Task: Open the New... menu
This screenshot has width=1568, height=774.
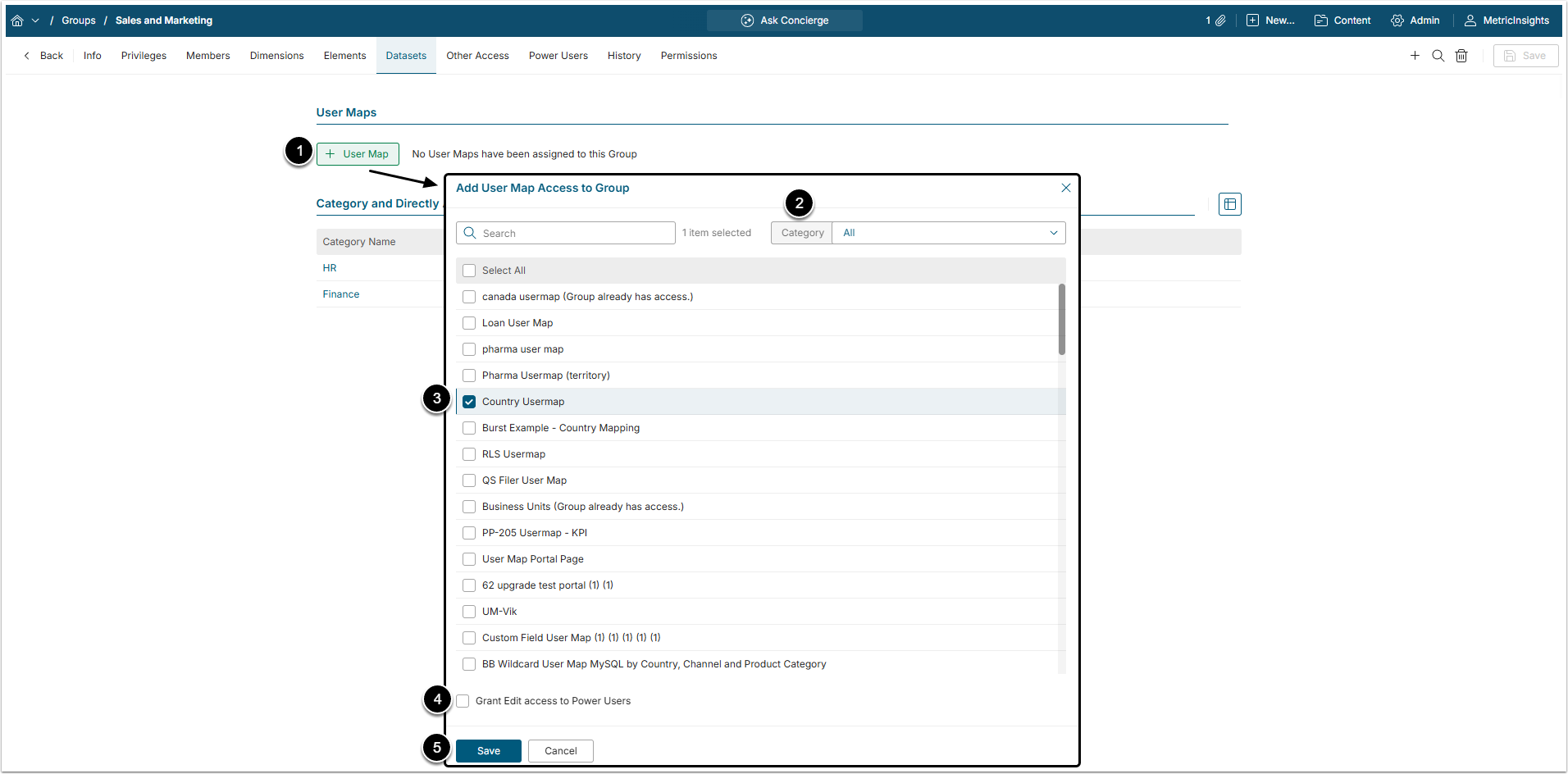Action: point(1270,20)
